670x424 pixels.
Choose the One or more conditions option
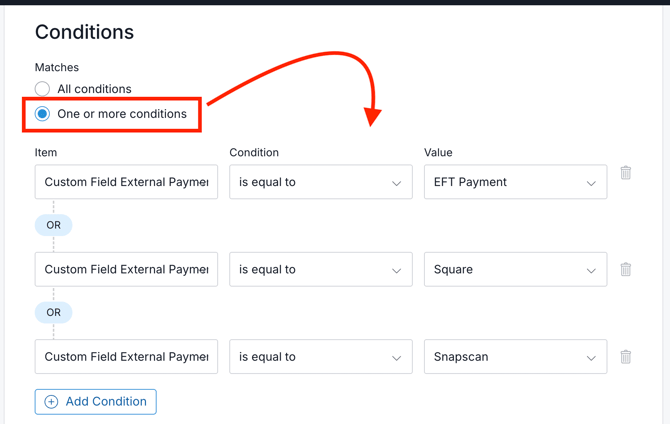pyautogui.click(x=42, y=114)
